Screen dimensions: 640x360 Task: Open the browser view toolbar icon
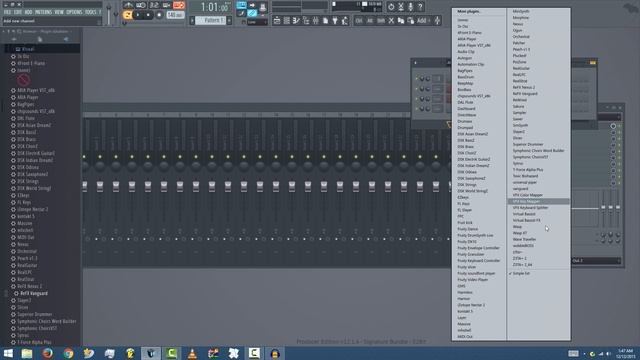(306, 20)
